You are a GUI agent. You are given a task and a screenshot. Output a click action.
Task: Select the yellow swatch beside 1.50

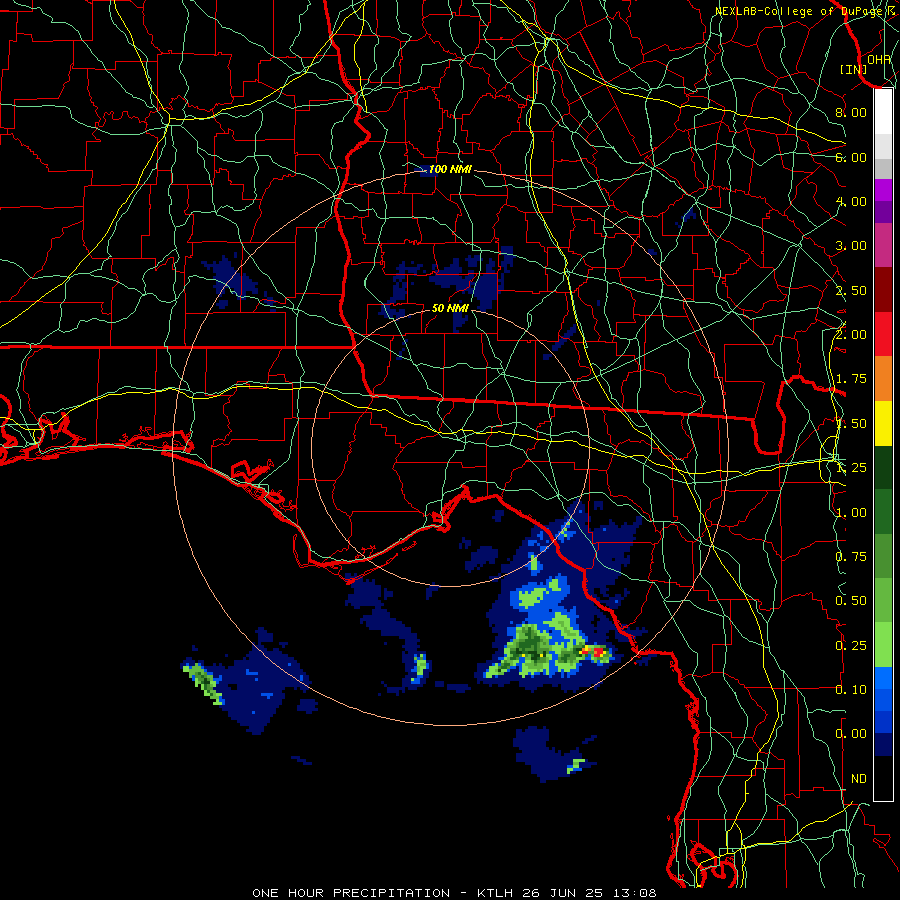pos(883,423)
